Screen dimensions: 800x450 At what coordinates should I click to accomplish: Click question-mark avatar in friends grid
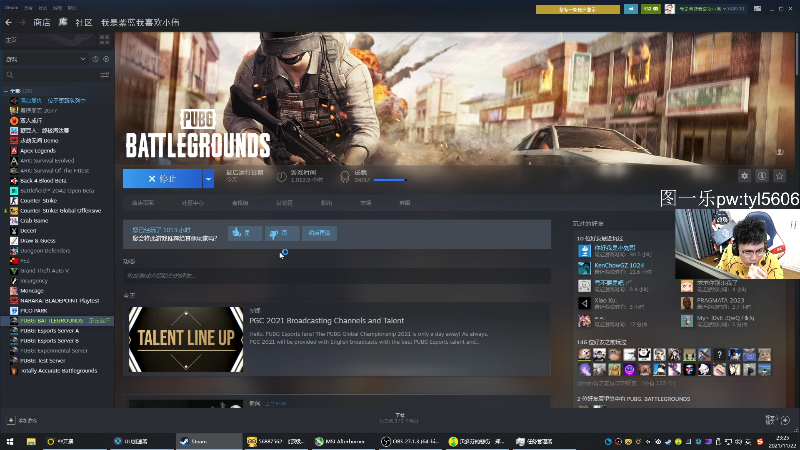[719, 355]
